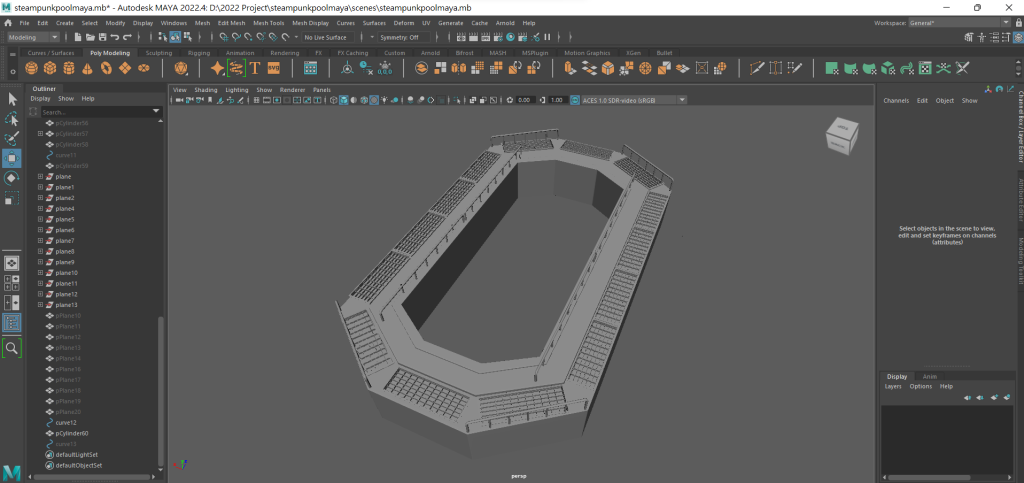
Task: Click the SVG import shelf icon
Action: click(x=274, y=68)
